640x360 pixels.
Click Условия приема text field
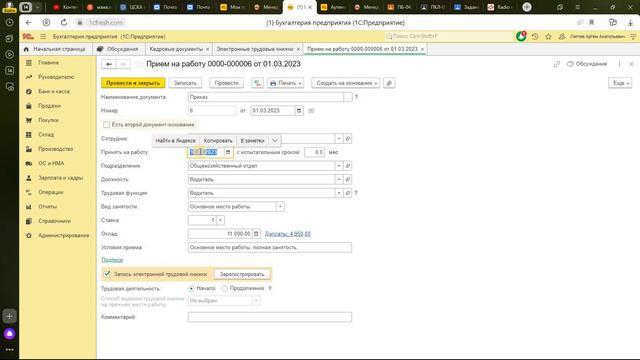pyautogui.click(x=270, y=247)
